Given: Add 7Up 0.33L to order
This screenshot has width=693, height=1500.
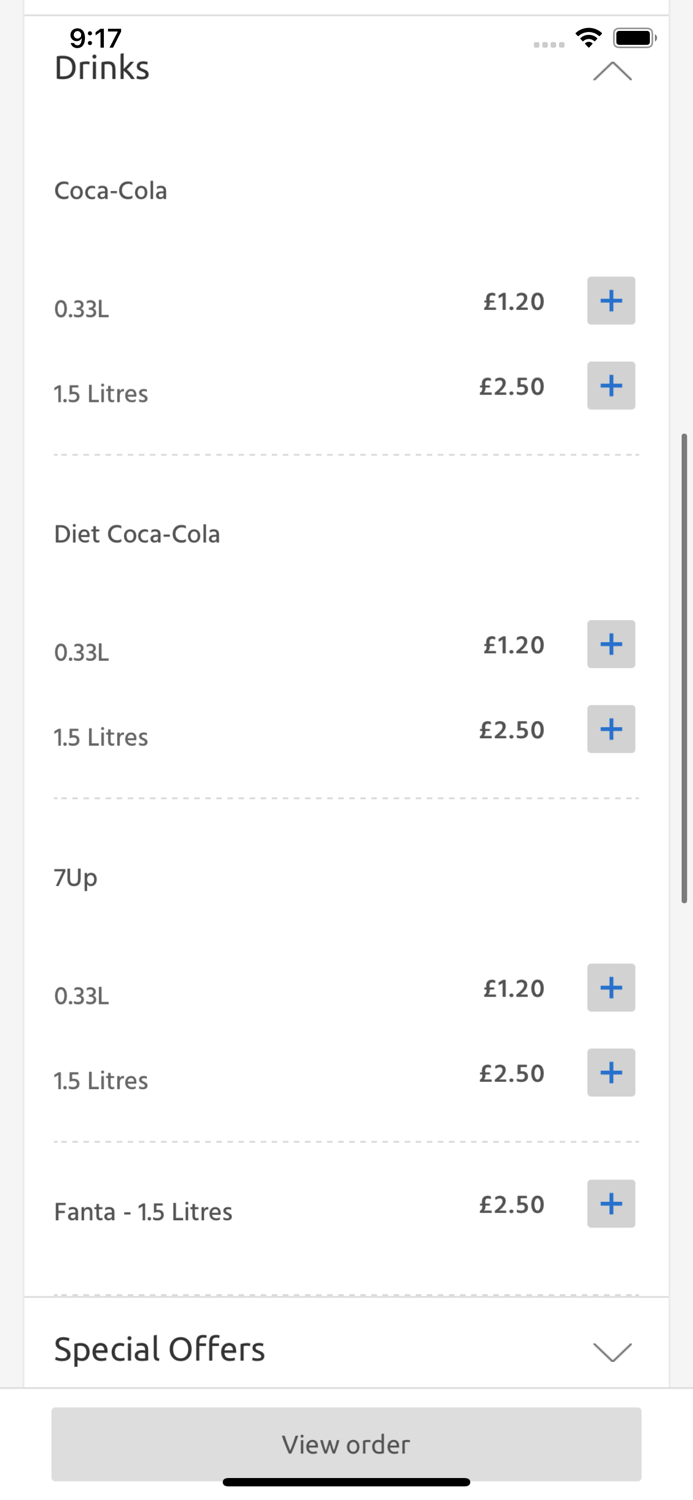Looking at the screenshot, I should click(x=611, y=988).
